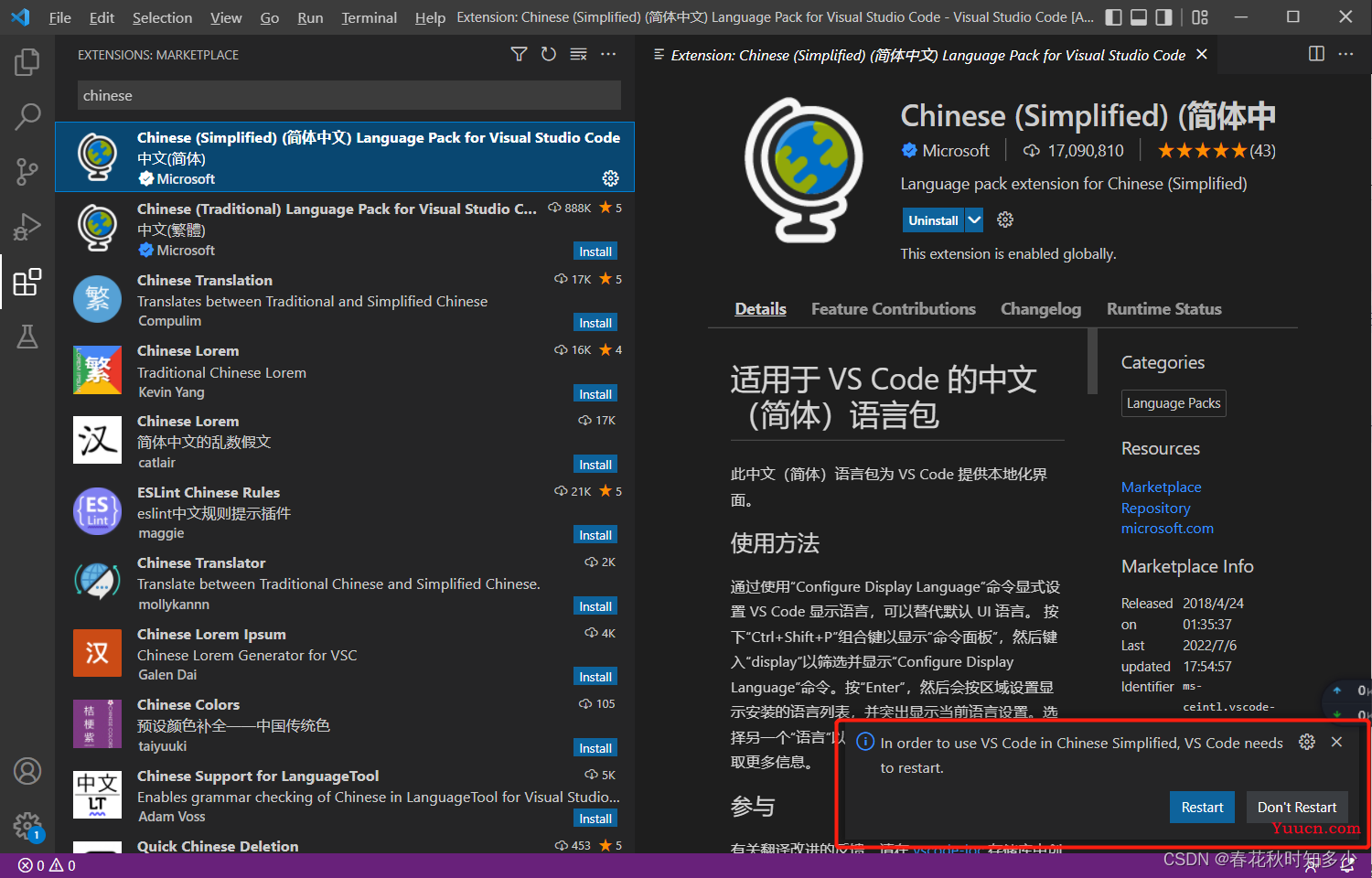The image size is (1372, 878).
Task: Open extension settings gear beside Uninstall
Action: pos(1005,219)
